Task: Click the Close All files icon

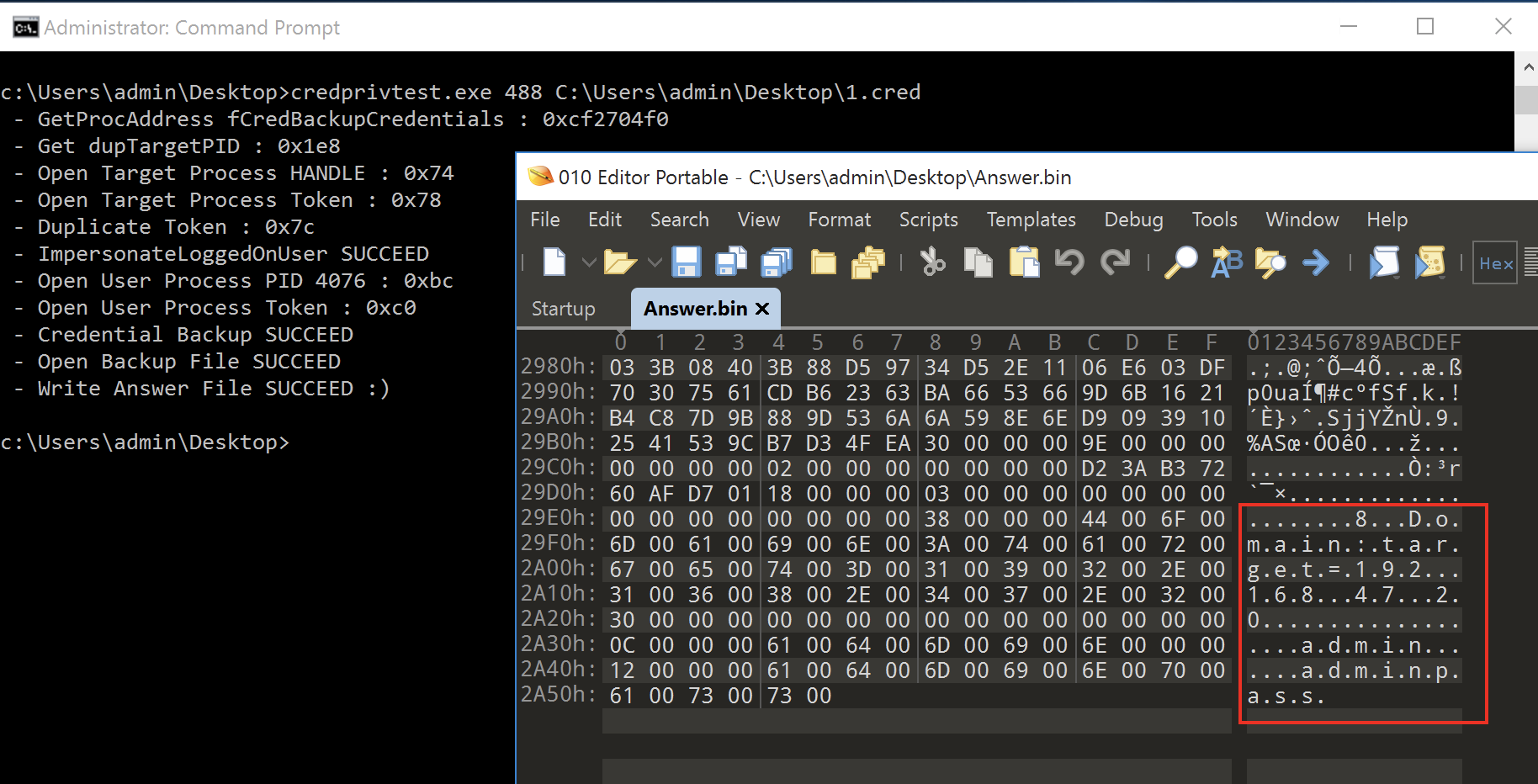Action: coord(868,262)
